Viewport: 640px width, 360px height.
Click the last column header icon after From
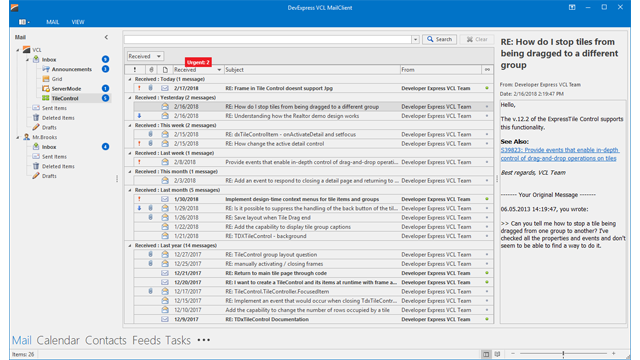pos(487,70)
